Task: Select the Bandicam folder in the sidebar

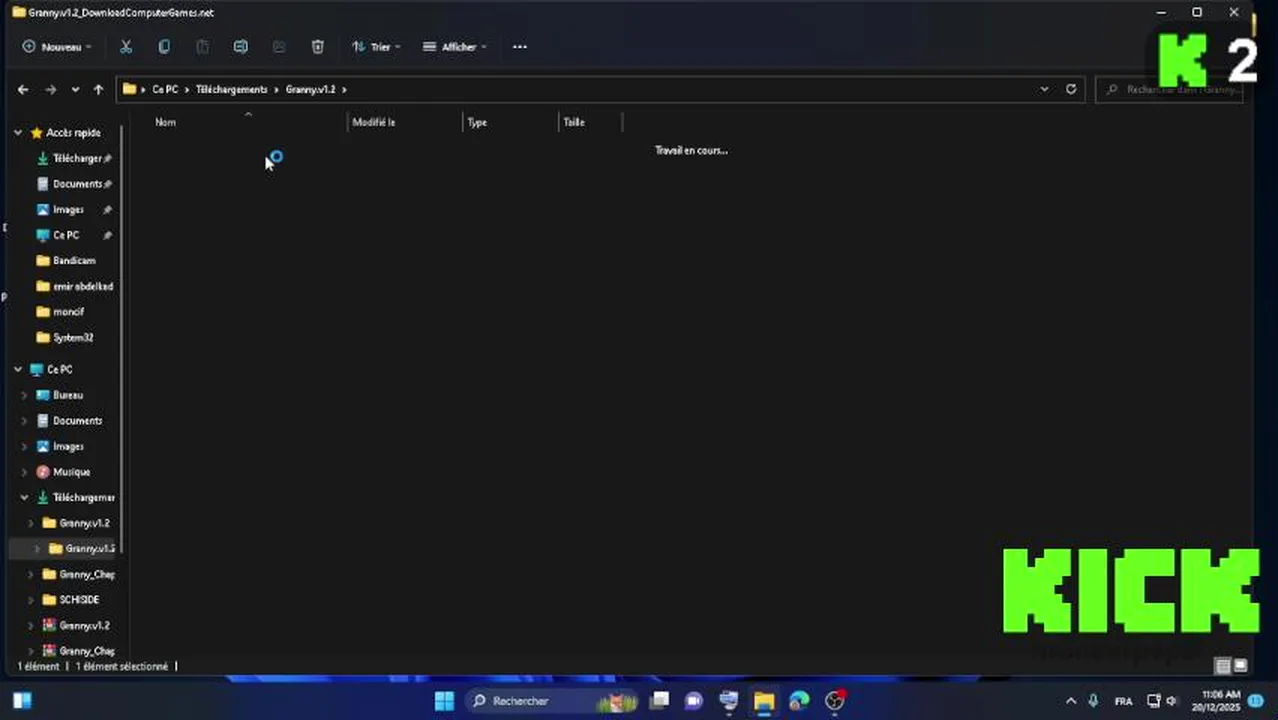Action: click(x=73, y=260)
